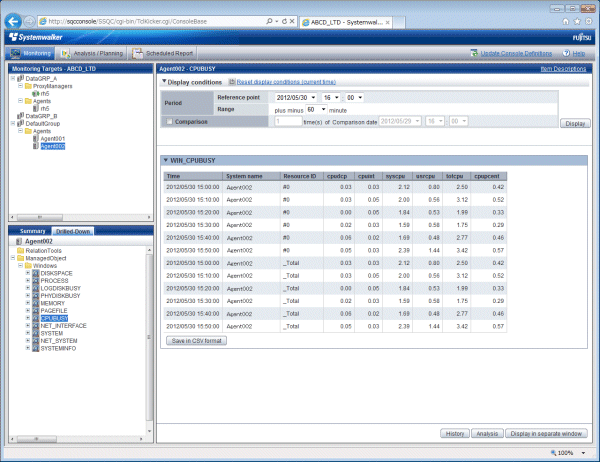Click the Update Console Definitions icon
This screenshot has height=462, width=600.
coord(474,53)
